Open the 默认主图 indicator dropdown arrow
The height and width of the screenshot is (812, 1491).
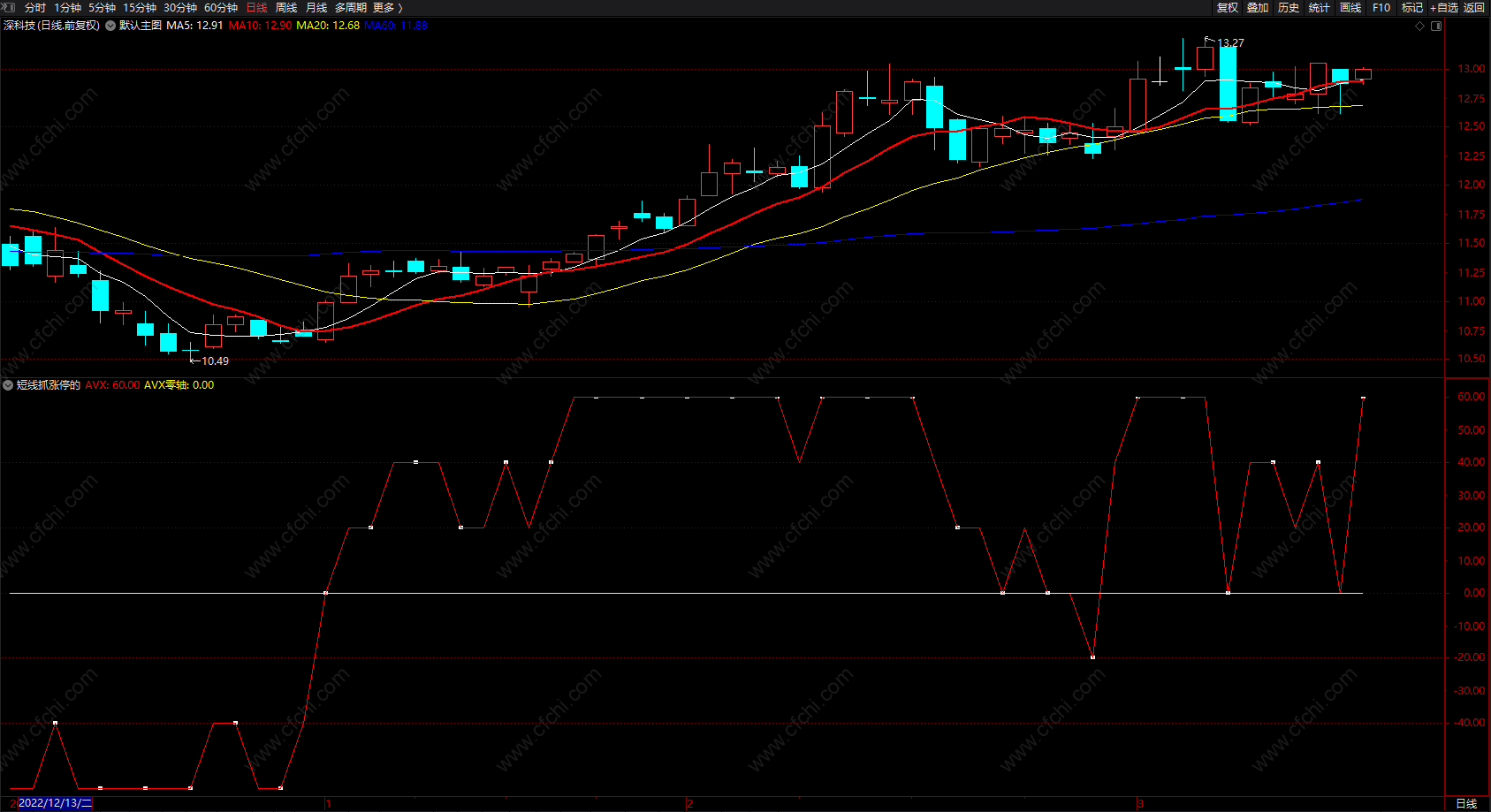(110, 26)
